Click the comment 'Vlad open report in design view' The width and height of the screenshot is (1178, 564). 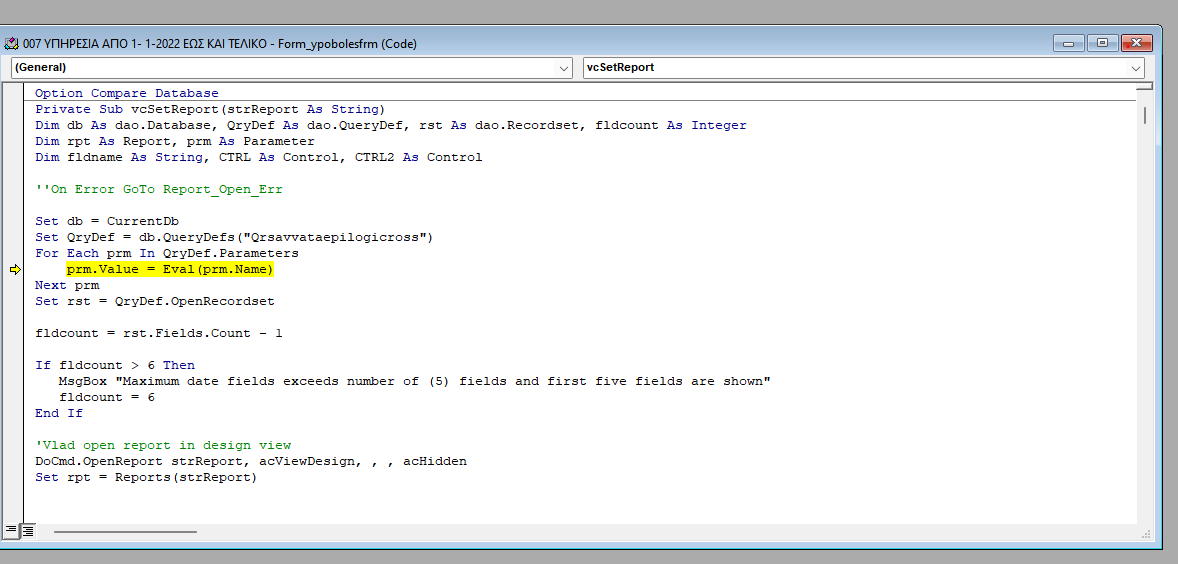[163, 445]
